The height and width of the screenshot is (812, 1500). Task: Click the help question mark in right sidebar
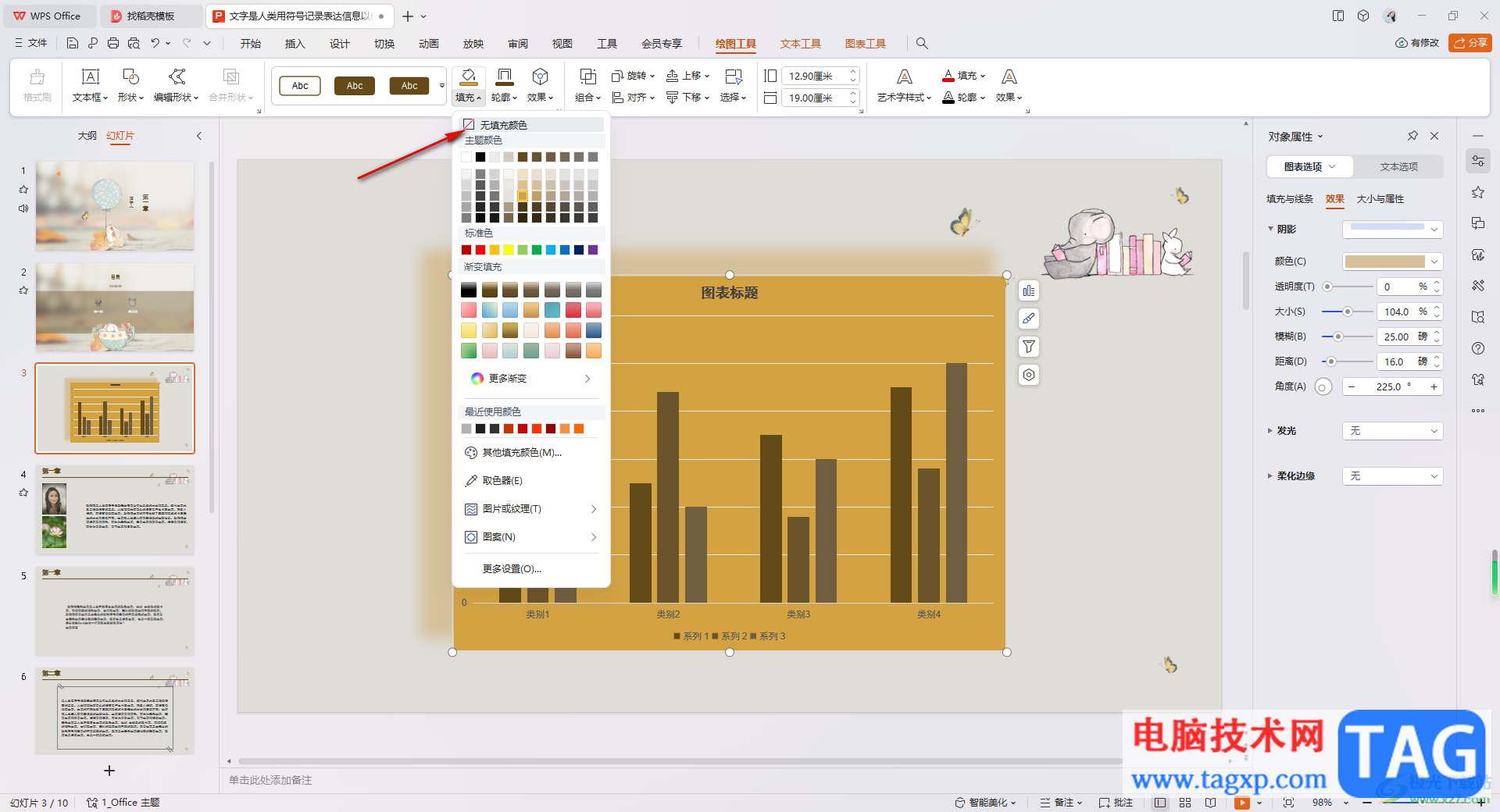(x=1478, y=348)
